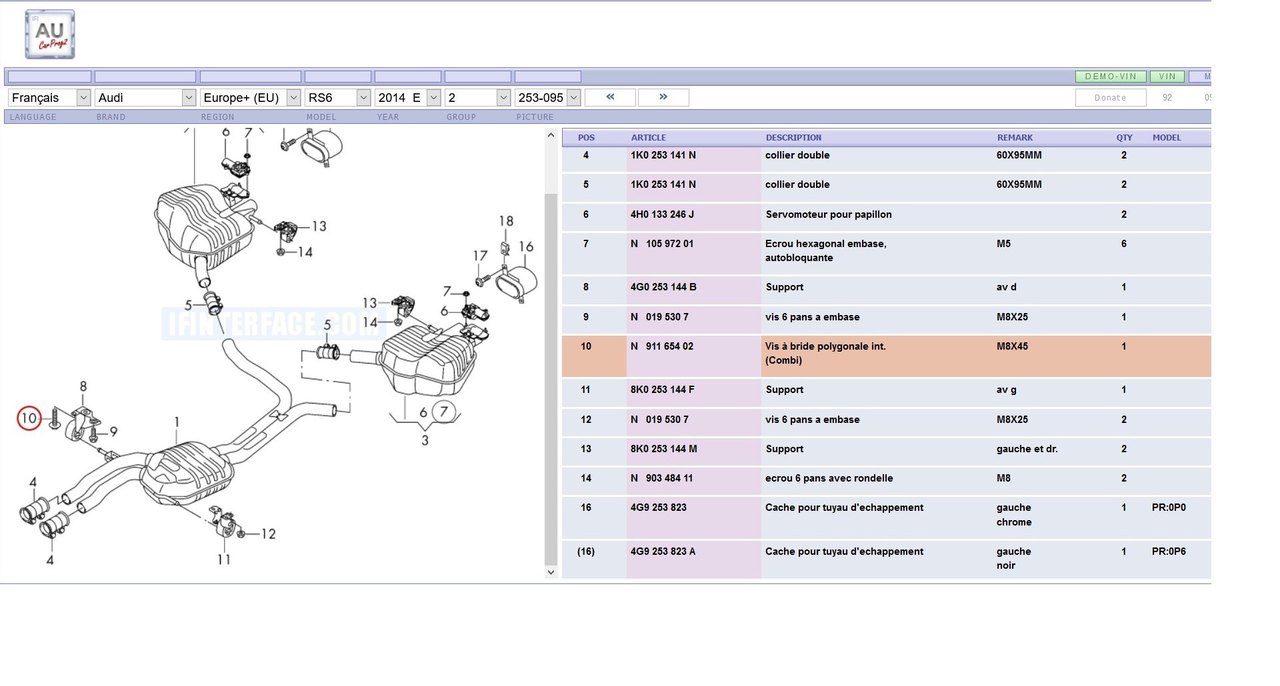
Task: Select the highlighted row N 911 654 02
Action: tap(885, 354)
